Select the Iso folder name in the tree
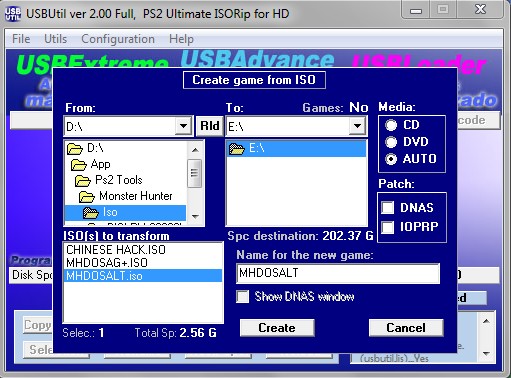511x378 pixels. [x=110, y=212]
